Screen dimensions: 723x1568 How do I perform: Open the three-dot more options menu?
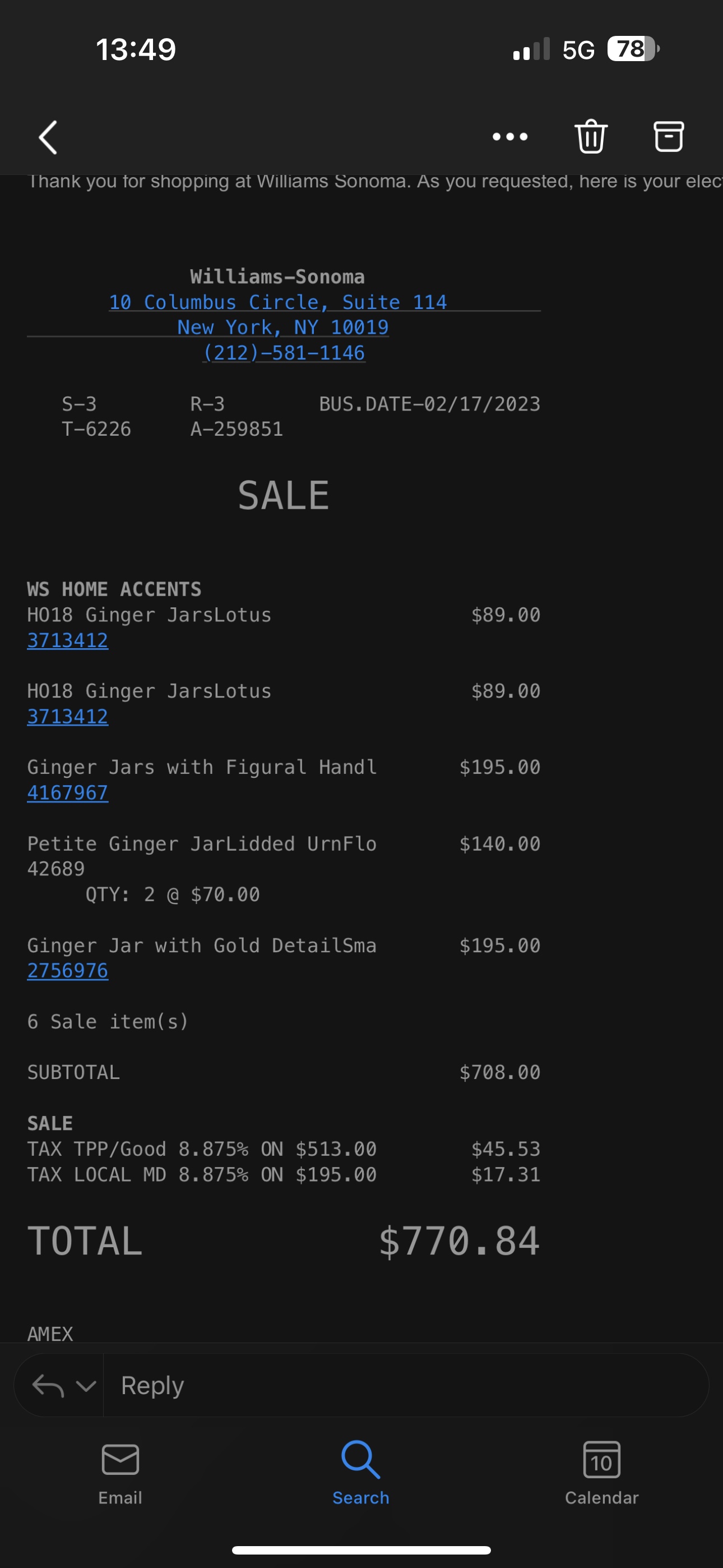pos(510,136)
